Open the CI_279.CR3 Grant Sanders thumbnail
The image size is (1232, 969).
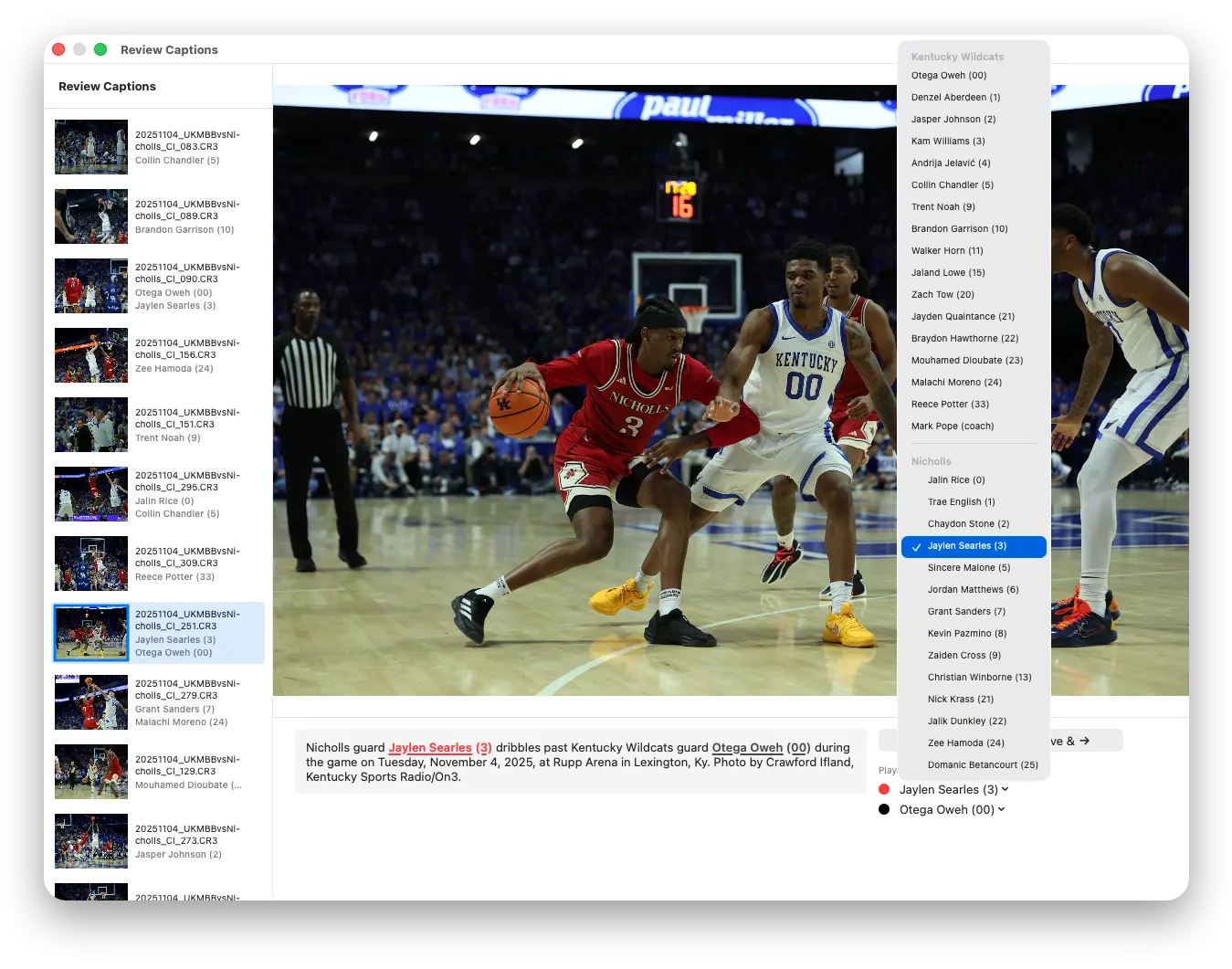(91, 702)
